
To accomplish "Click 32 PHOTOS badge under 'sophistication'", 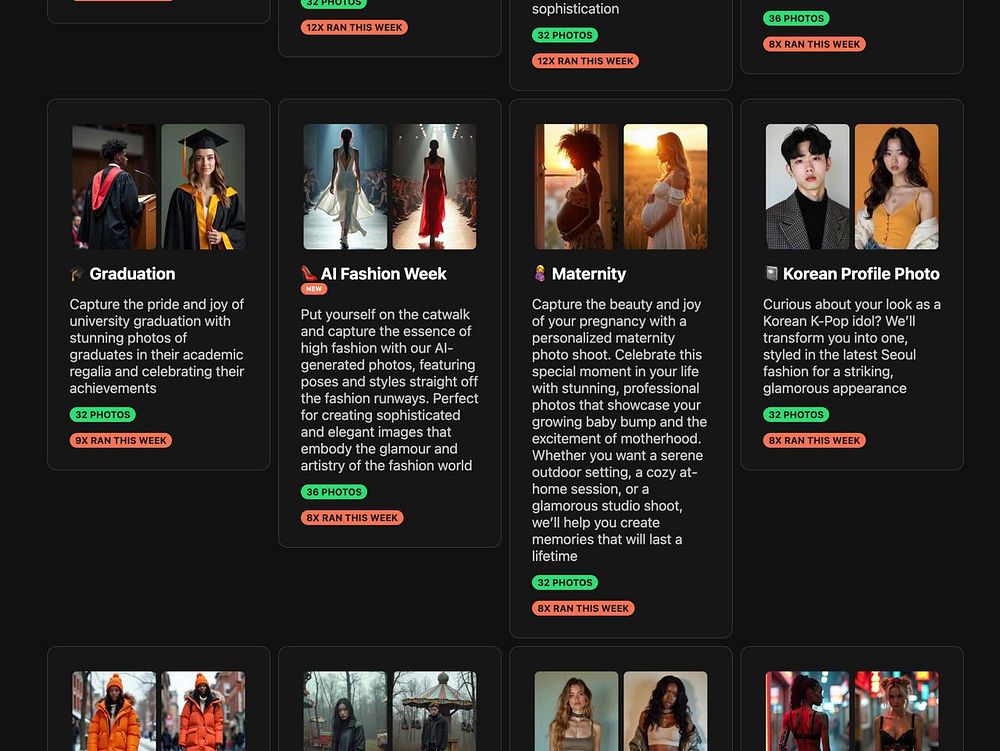I will (564, 35).
